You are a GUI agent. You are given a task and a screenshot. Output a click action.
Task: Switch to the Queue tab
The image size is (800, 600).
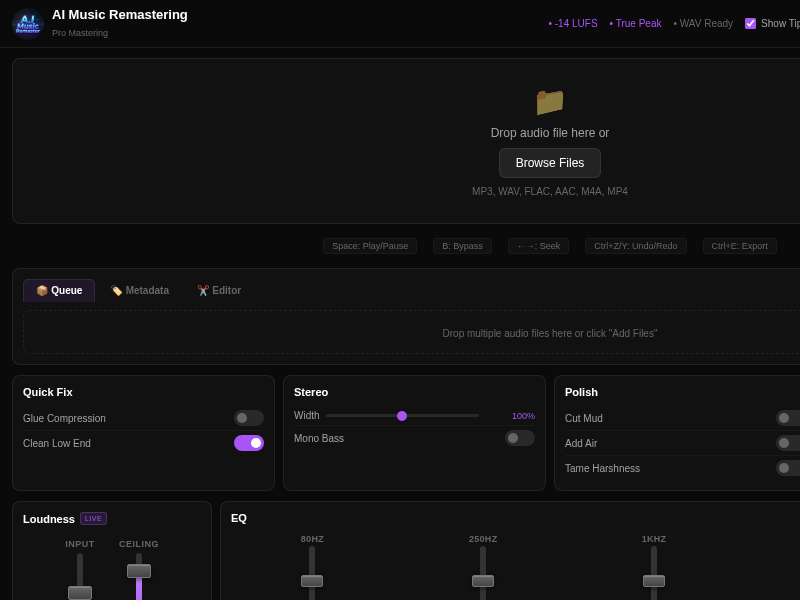point(59,290)
